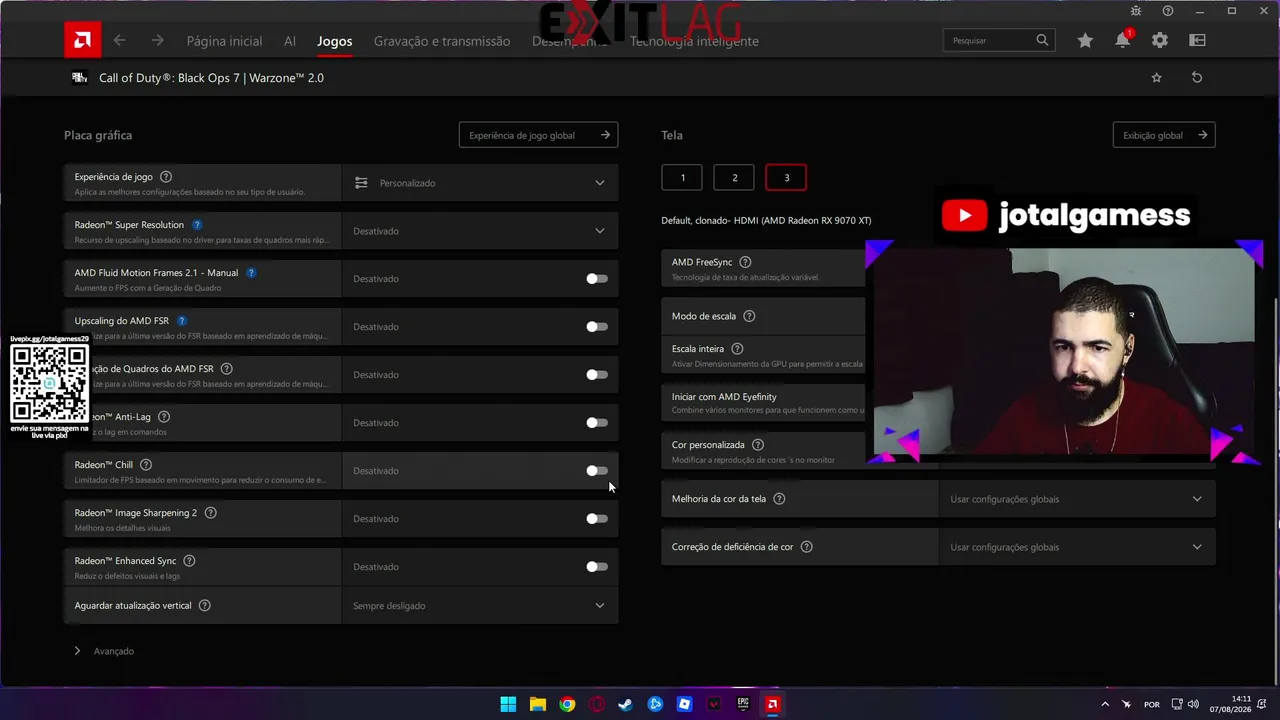Enable Upscaling do AMD FSR toggle

[x=597, y=327]
